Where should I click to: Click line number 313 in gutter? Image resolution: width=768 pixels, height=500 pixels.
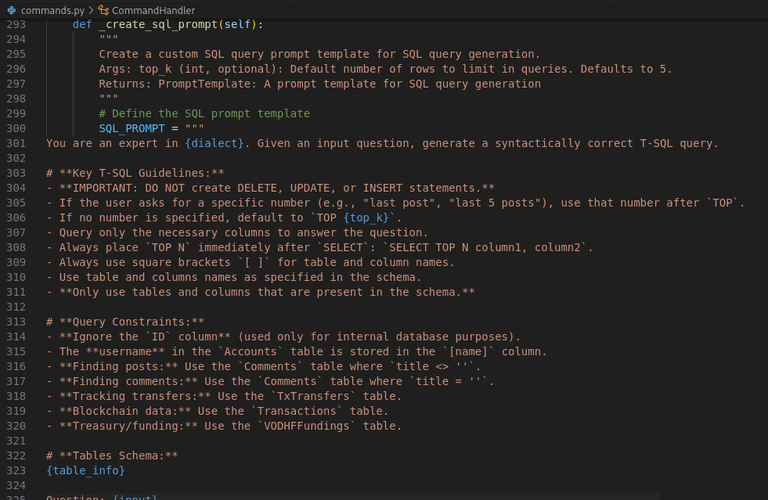[x=16, y=322]
